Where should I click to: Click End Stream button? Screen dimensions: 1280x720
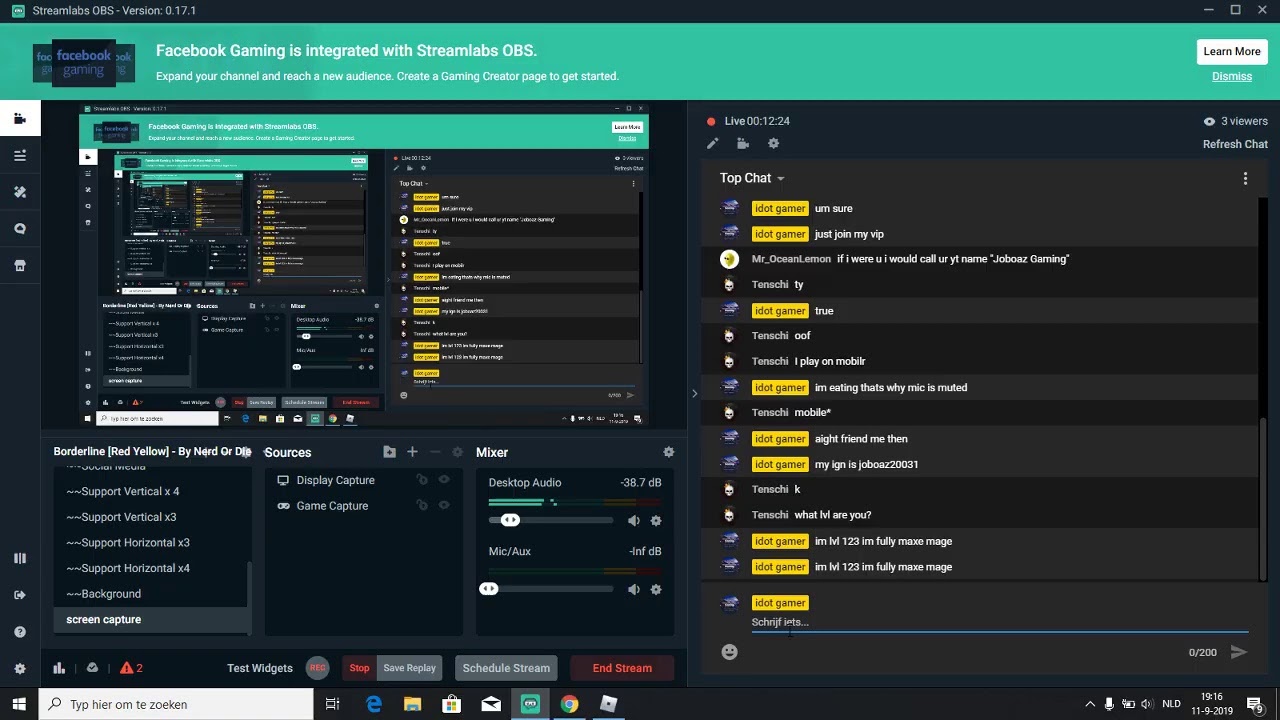tap(622, 668)
